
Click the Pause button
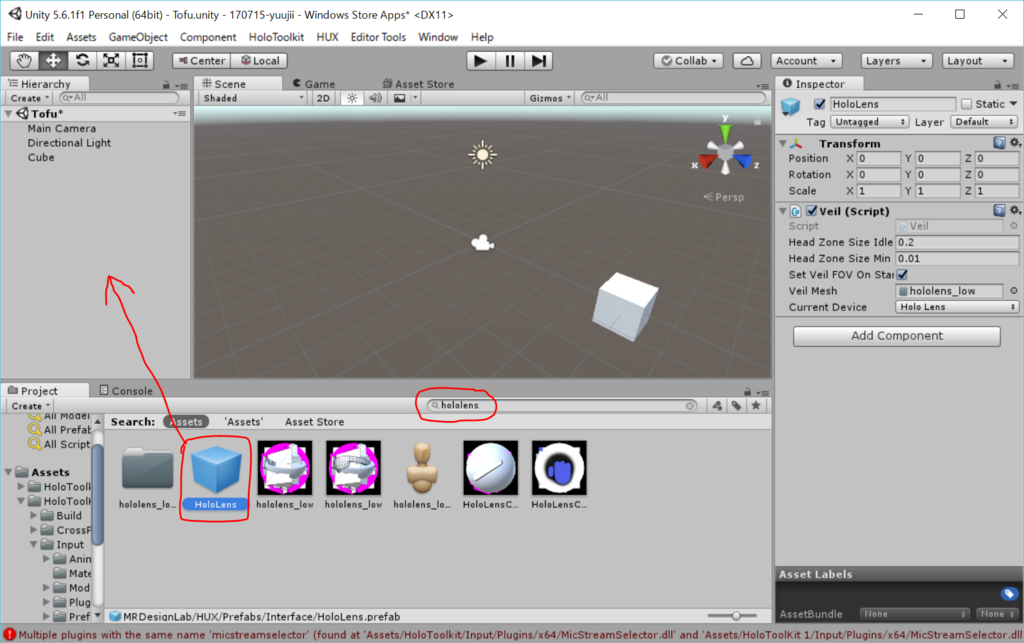pyautogui.click(x=509, y=61)
